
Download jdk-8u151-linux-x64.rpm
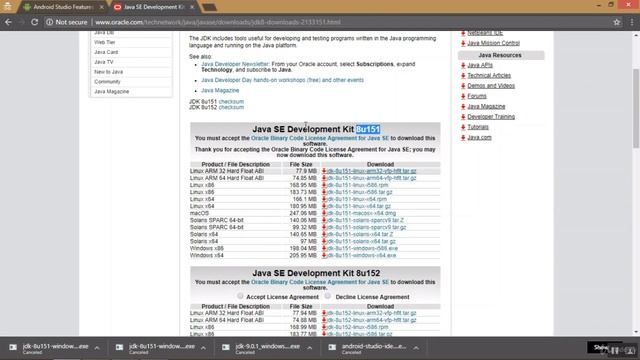coord(357,199)
